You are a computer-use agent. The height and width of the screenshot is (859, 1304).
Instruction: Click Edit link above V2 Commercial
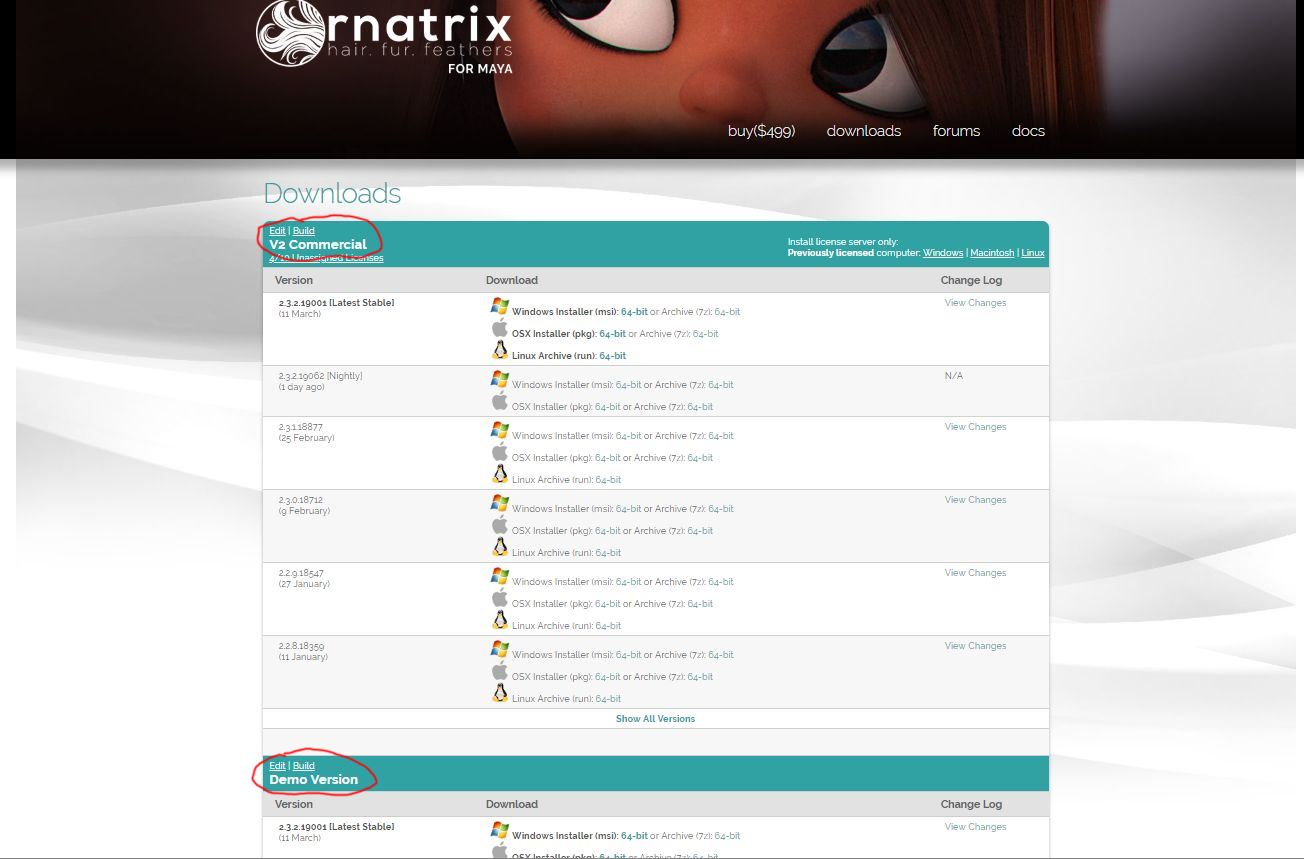coord(277,231)
